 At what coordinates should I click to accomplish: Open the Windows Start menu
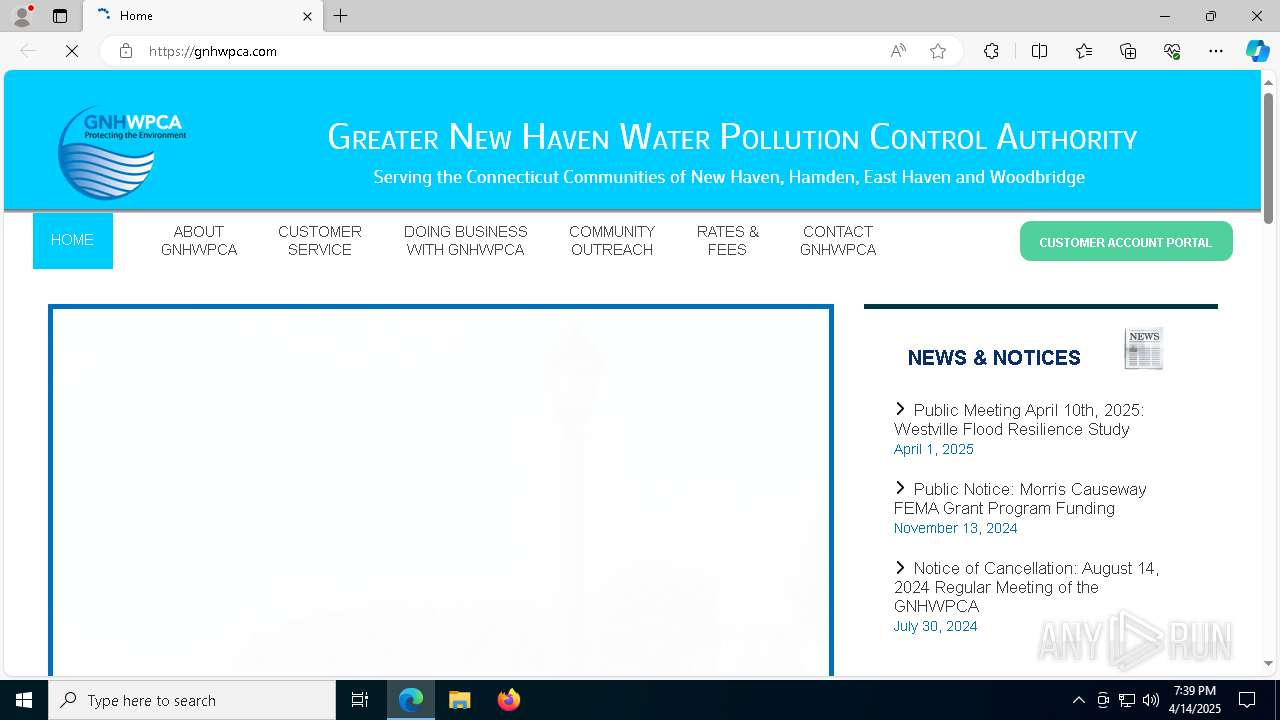click(x=24, y=700)
